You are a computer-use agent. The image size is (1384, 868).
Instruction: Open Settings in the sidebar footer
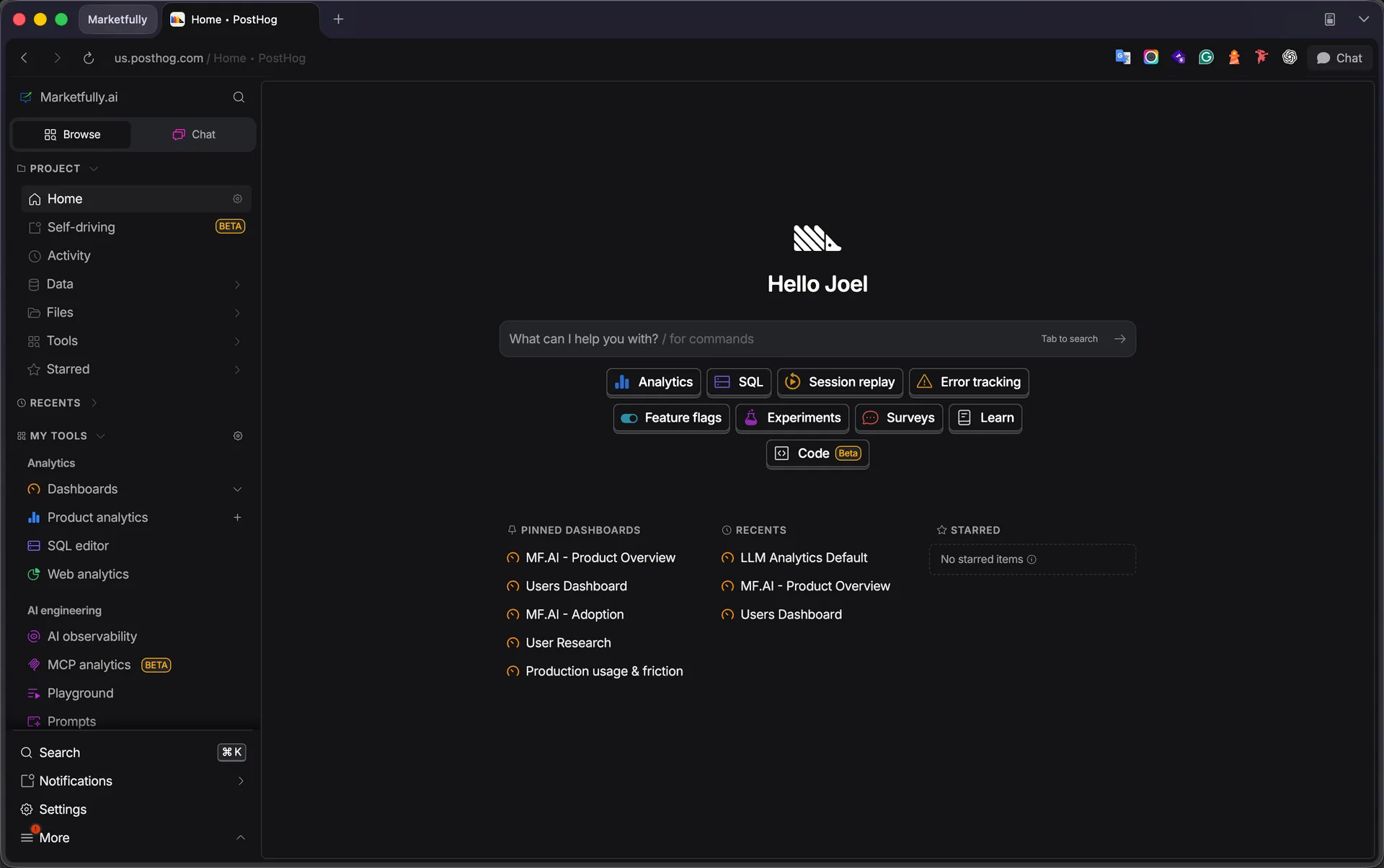(x=133, y=810)
